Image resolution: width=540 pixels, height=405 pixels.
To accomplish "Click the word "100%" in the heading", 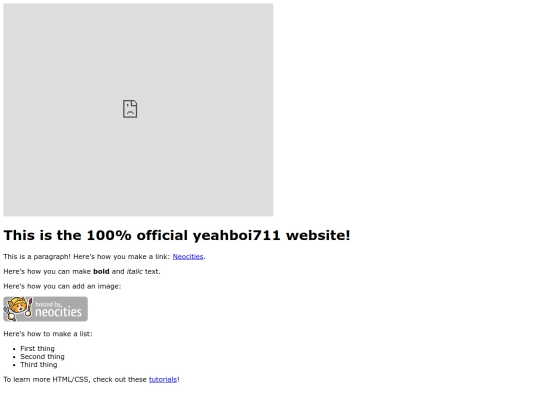I will tap(109, 236).
